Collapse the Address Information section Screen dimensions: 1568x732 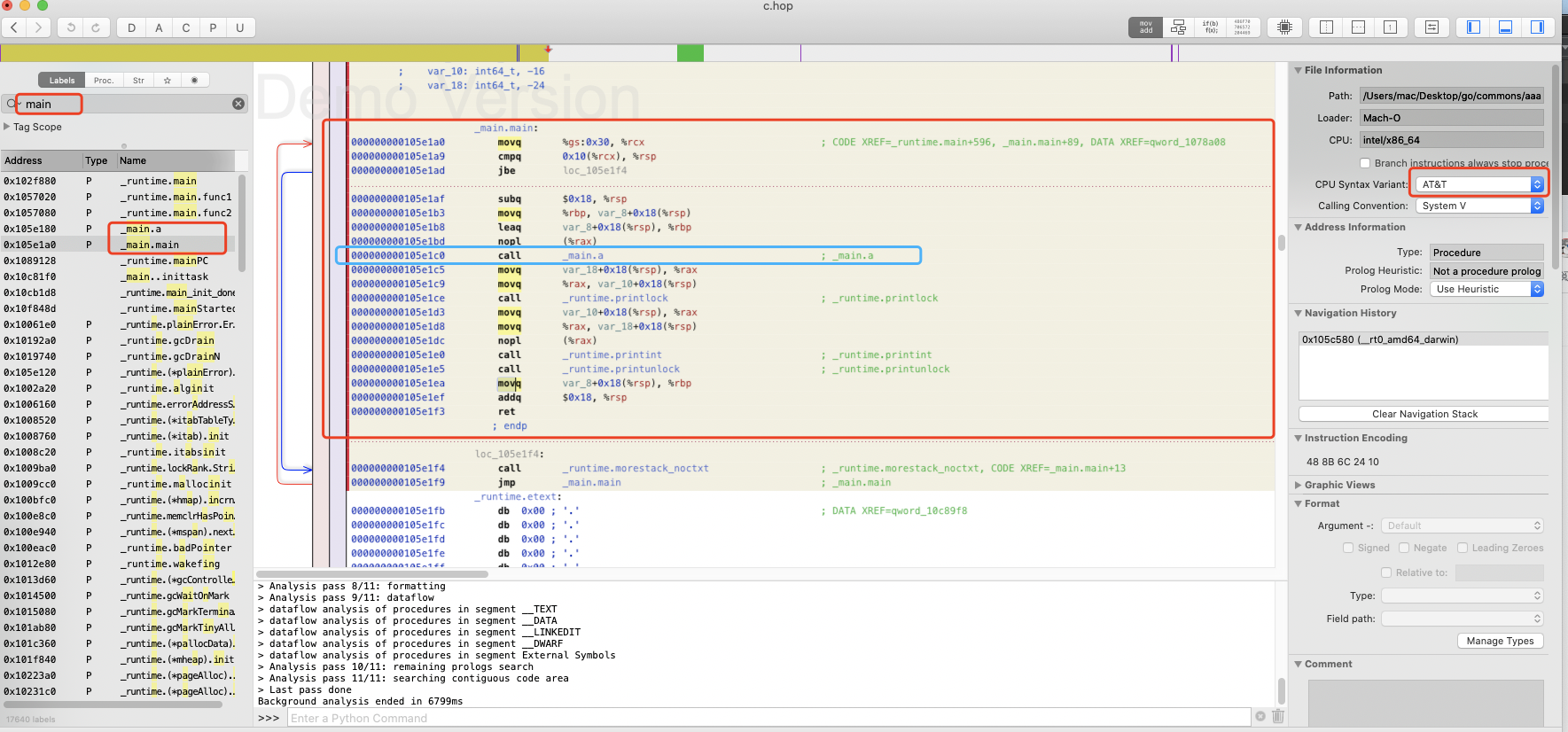[x=1298, y=227]
